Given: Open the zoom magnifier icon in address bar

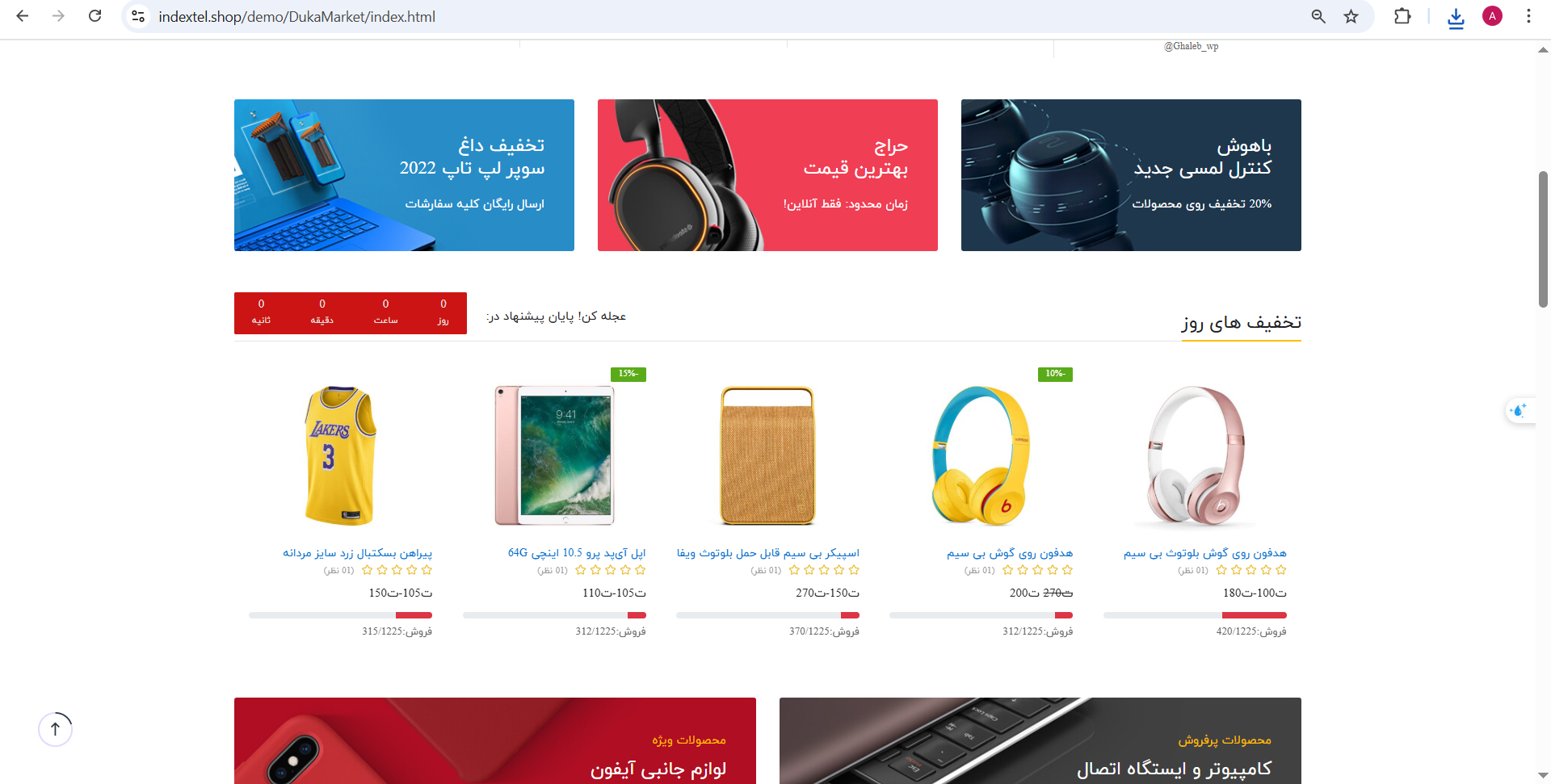Looking at the screenshot, I should point(1318,16).
